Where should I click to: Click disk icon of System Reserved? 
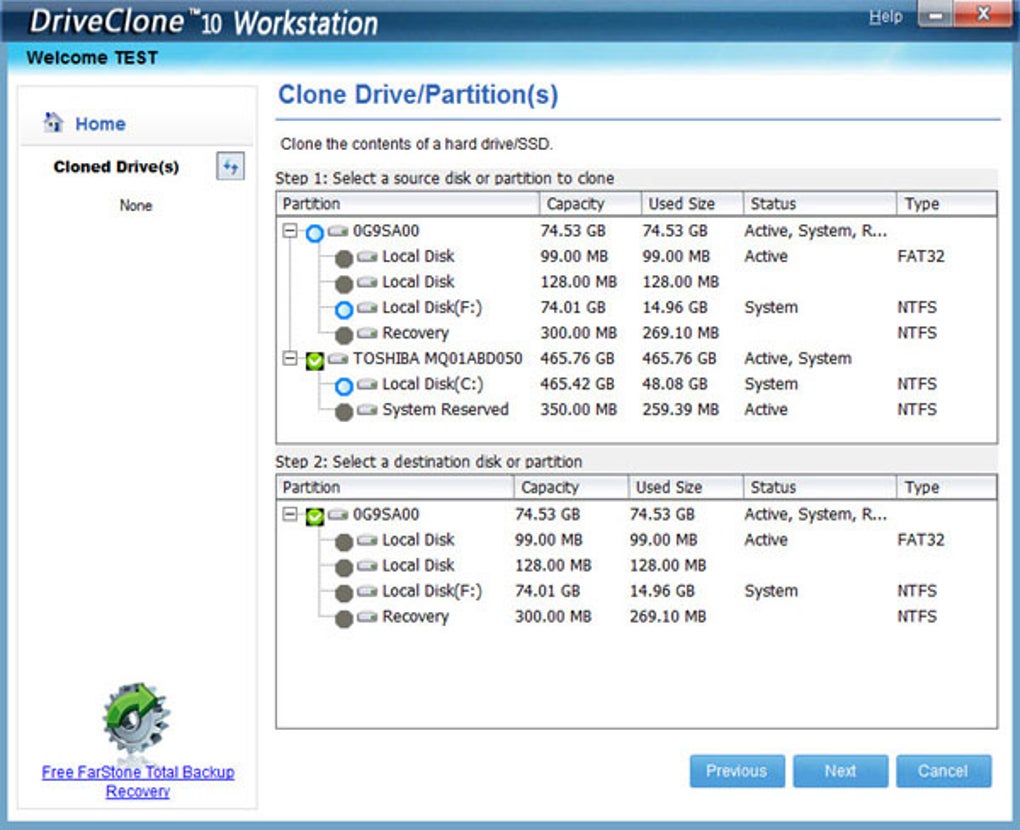coord(368,410)
